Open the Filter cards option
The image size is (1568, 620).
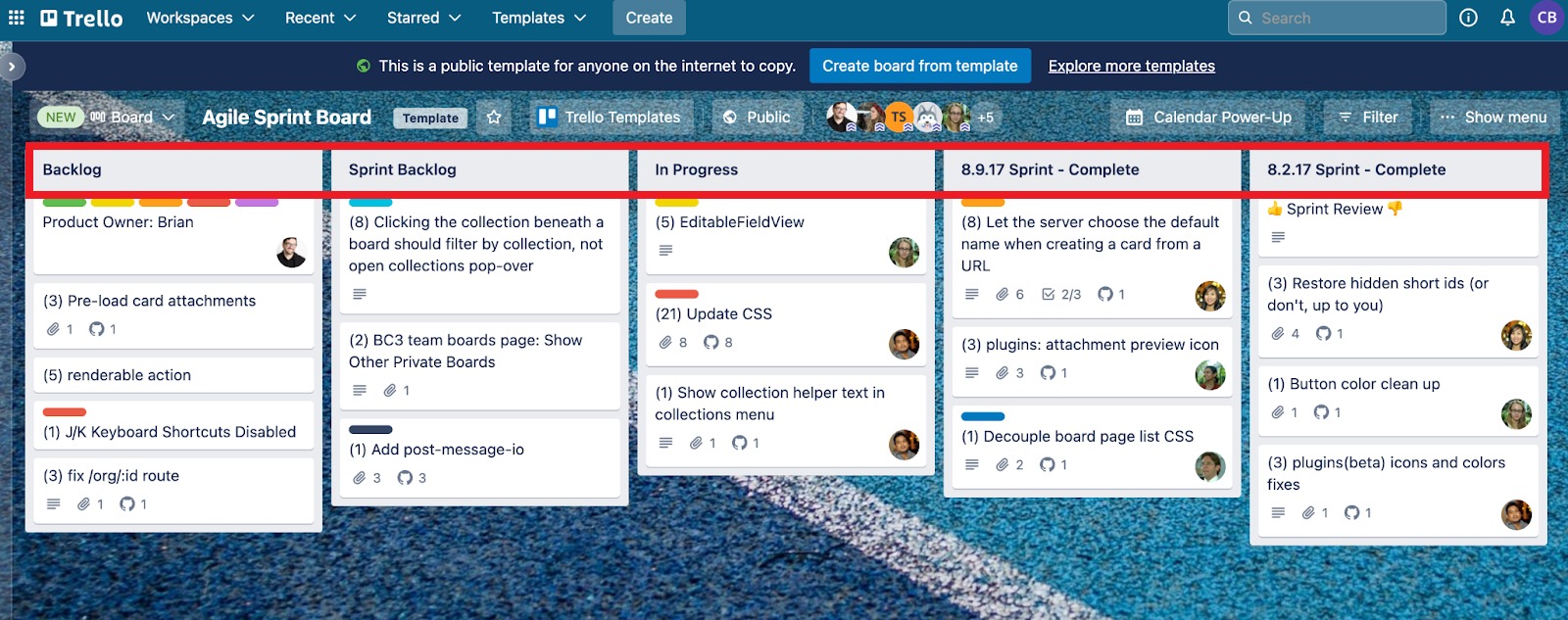pyautogui.click(x=1368, y=118)
